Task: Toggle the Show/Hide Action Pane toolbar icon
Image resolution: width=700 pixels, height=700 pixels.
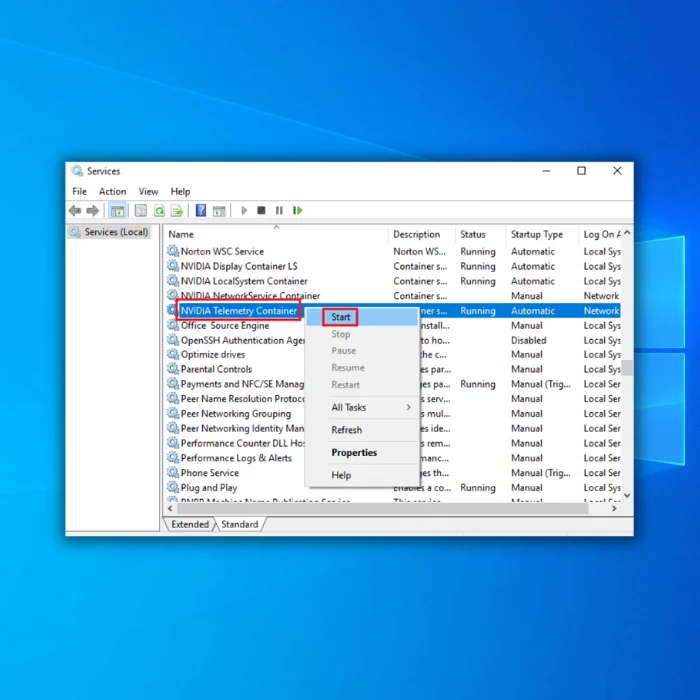Action: (219, 211)
